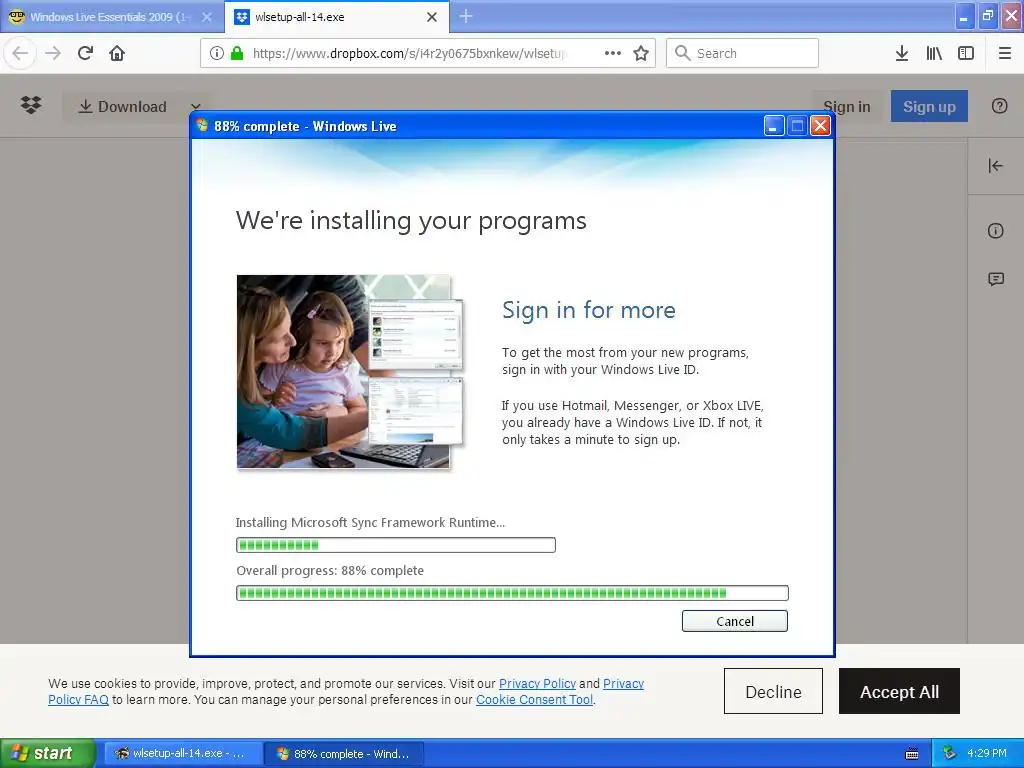Viewport: 1024px width, 768px height.
Task: Cancel the Windows Live installation
Action: tap(735, 621)
